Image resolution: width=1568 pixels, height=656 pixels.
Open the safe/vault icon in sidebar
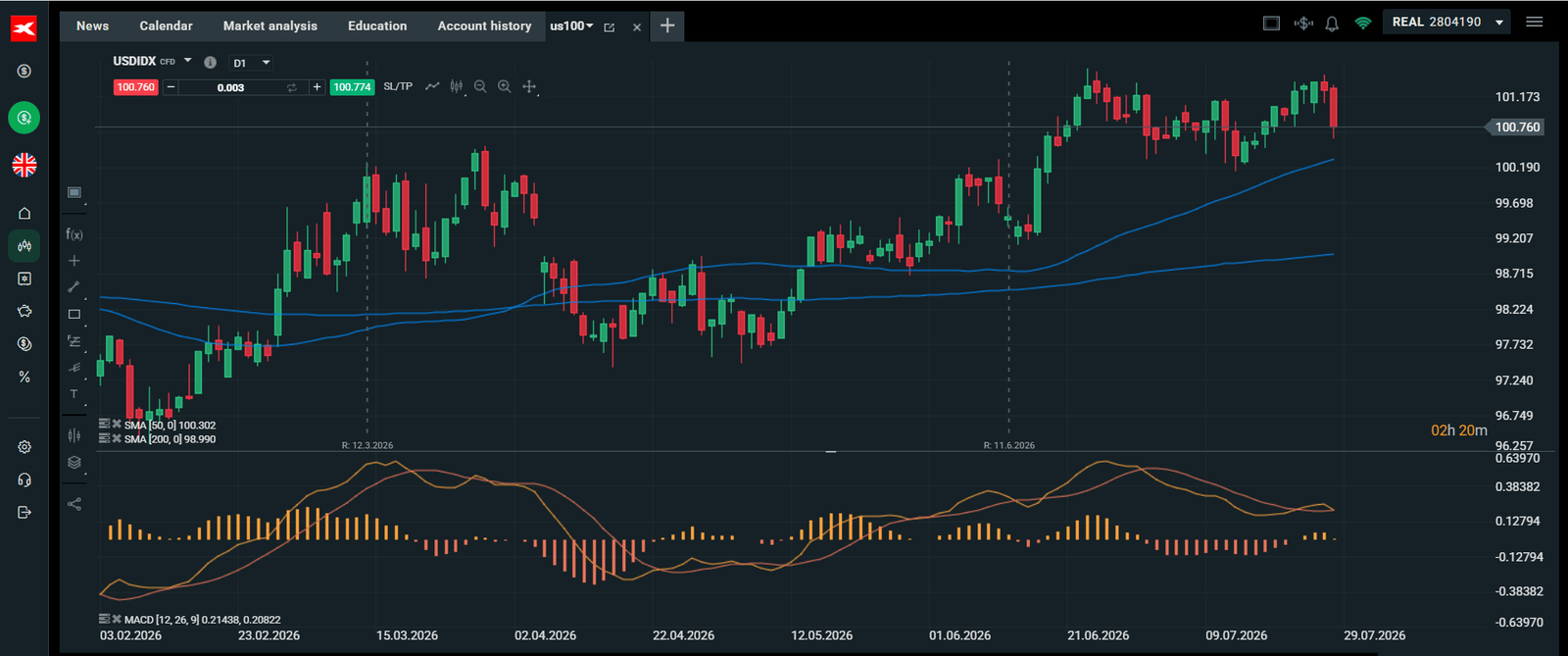click(24, 278)
